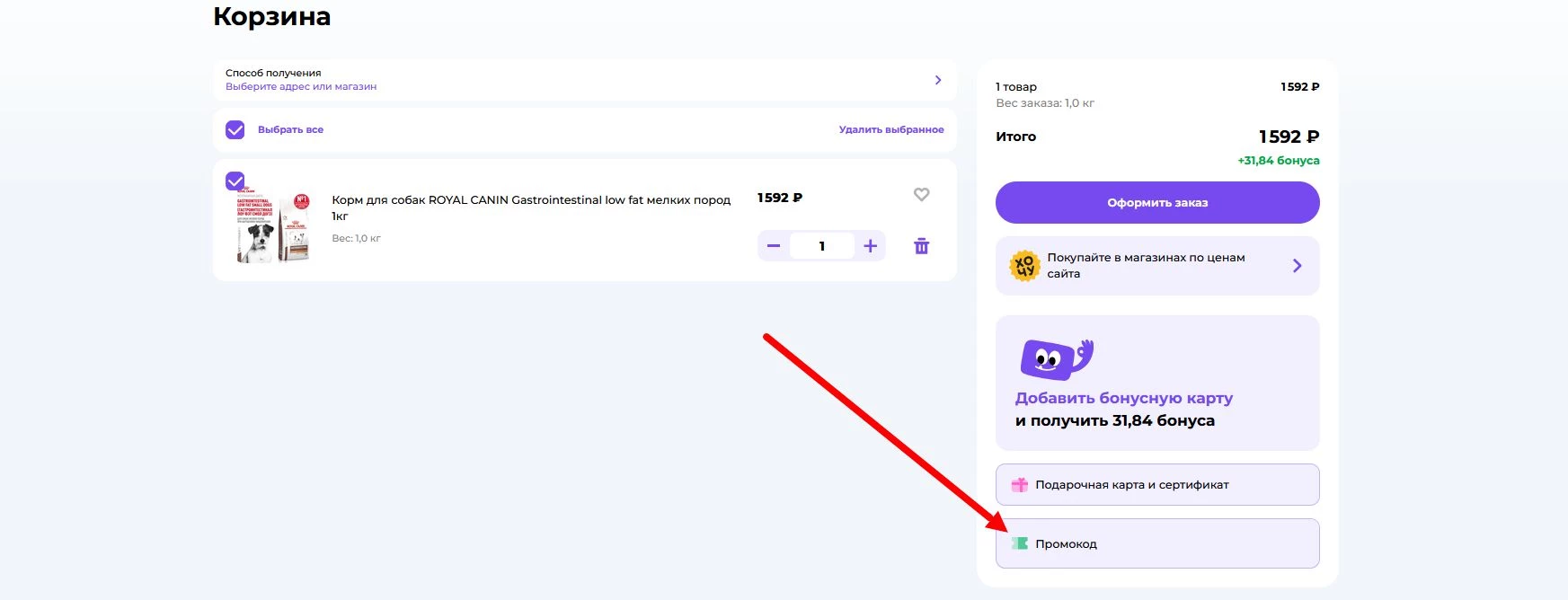This screenshot has width=1568, height=600.
Task: Add the product to favorites with heart icon
Action: 921,195
